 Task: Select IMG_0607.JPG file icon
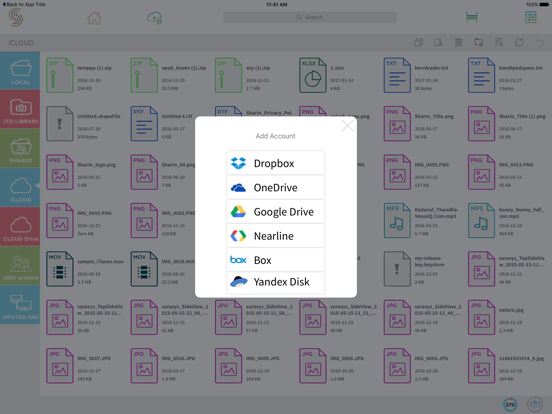(60, 366)
